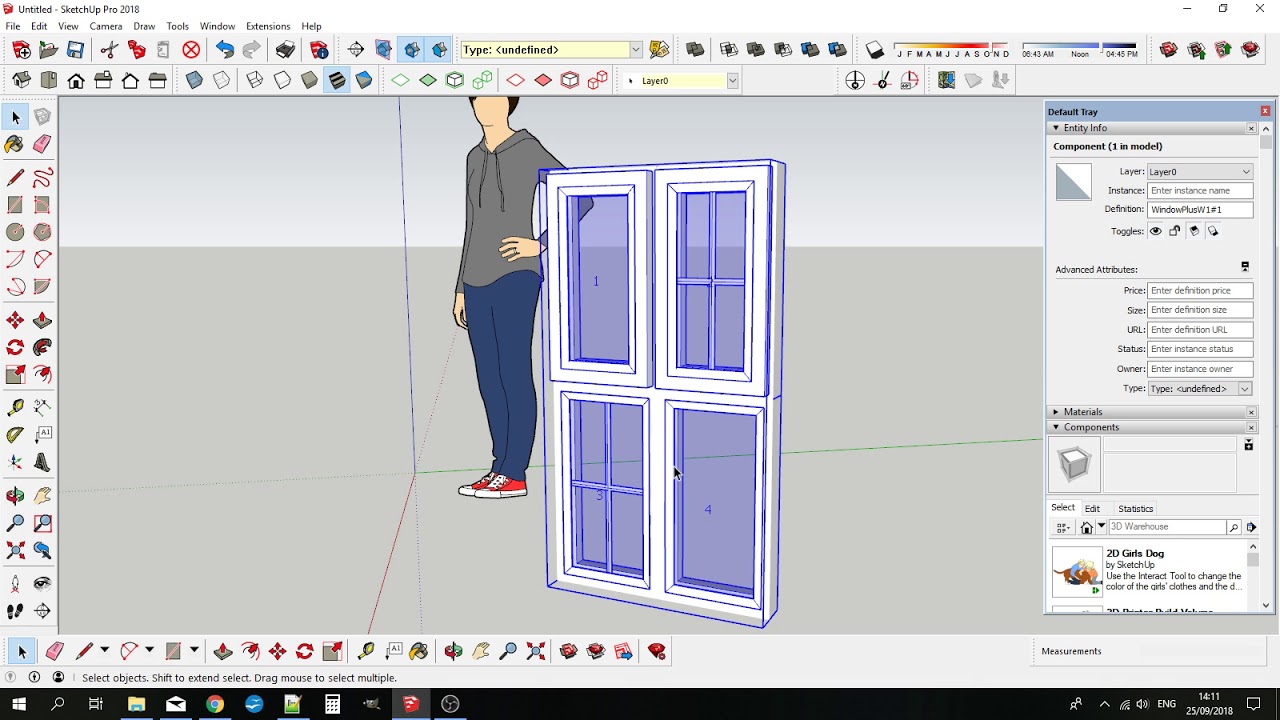Activate the Zoom Window tool
The width and height of the screenshot is (1280, 720).
[42, 523]
